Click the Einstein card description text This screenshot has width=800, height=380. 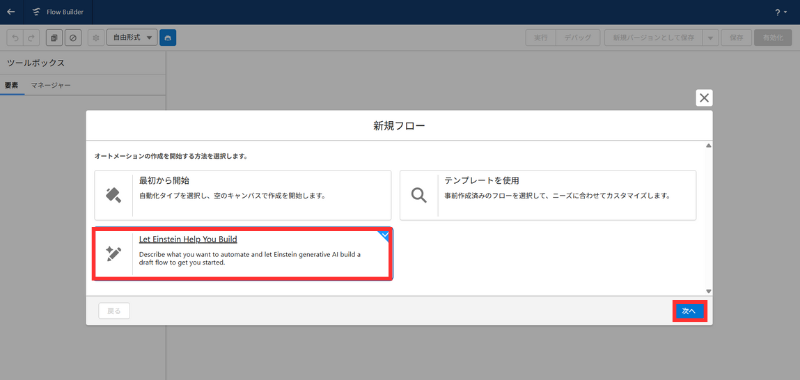coord(250,259)
